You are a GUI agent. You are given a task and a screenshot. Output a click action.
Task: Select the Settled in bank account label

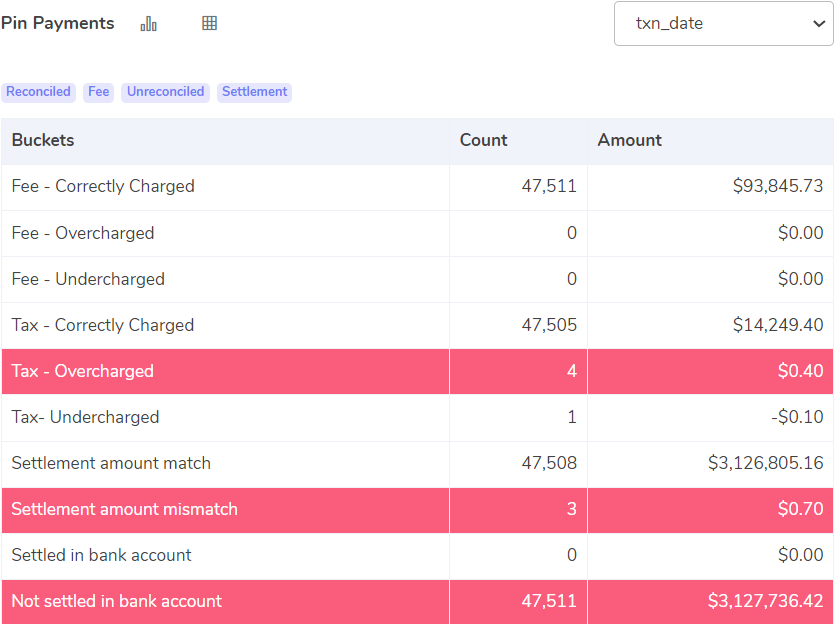click(102, 555)
